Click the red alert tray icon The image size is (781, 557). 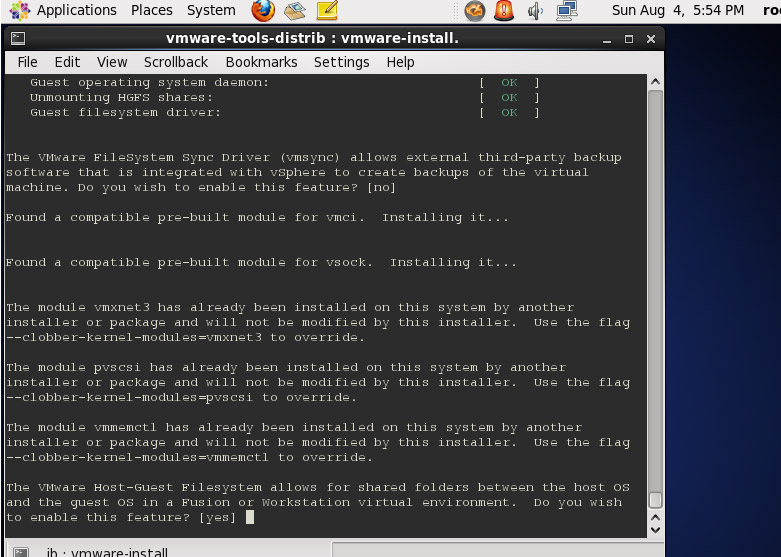[504, 10]
